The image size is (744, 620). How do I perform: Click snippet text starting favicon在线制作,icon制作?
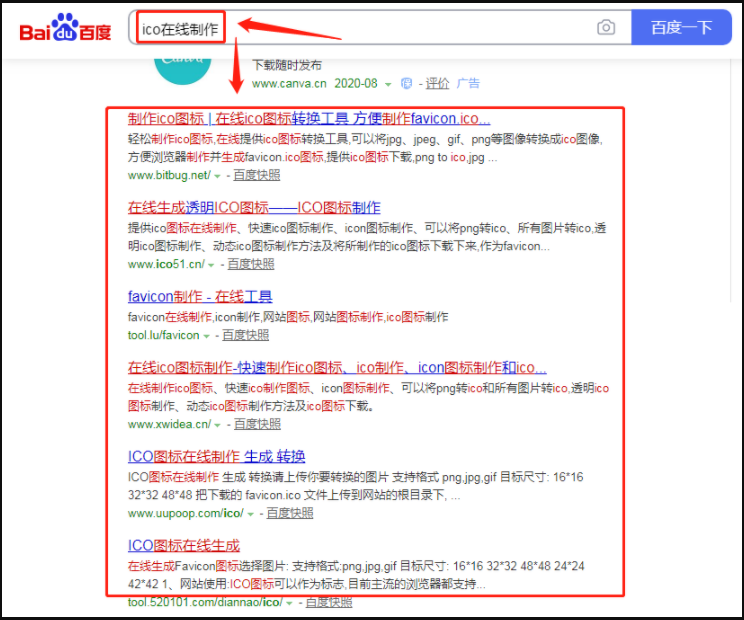point(288,316)
